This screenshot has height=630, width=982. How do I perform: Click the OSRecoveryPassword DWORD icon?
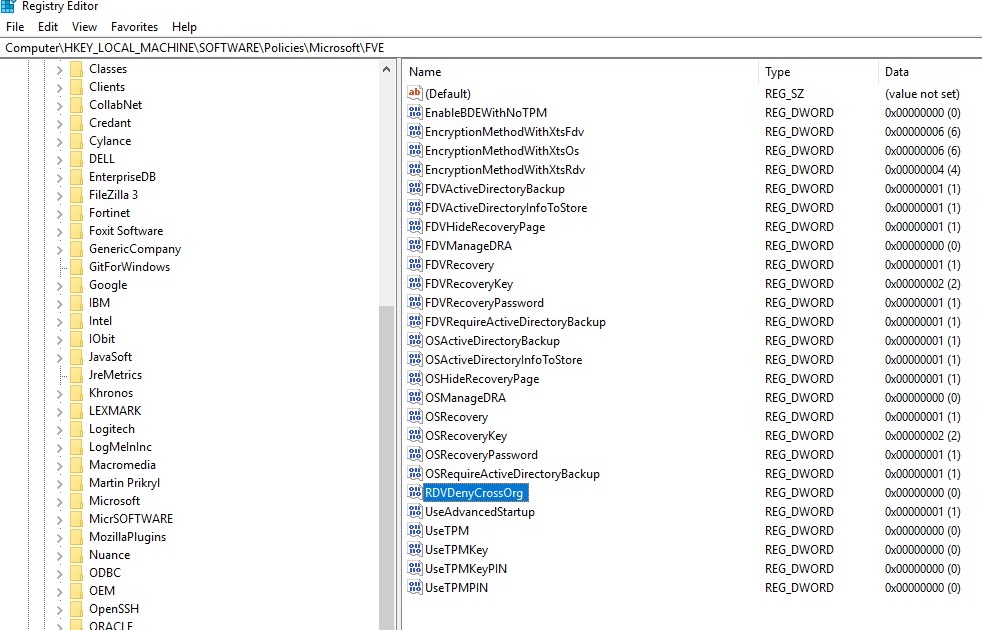[x=414, y=454]
